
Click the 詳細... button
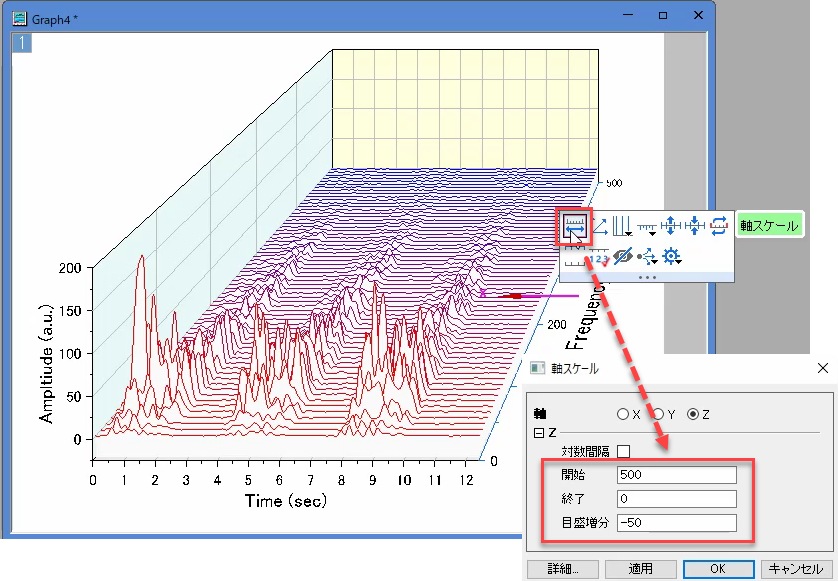(563, 569)
